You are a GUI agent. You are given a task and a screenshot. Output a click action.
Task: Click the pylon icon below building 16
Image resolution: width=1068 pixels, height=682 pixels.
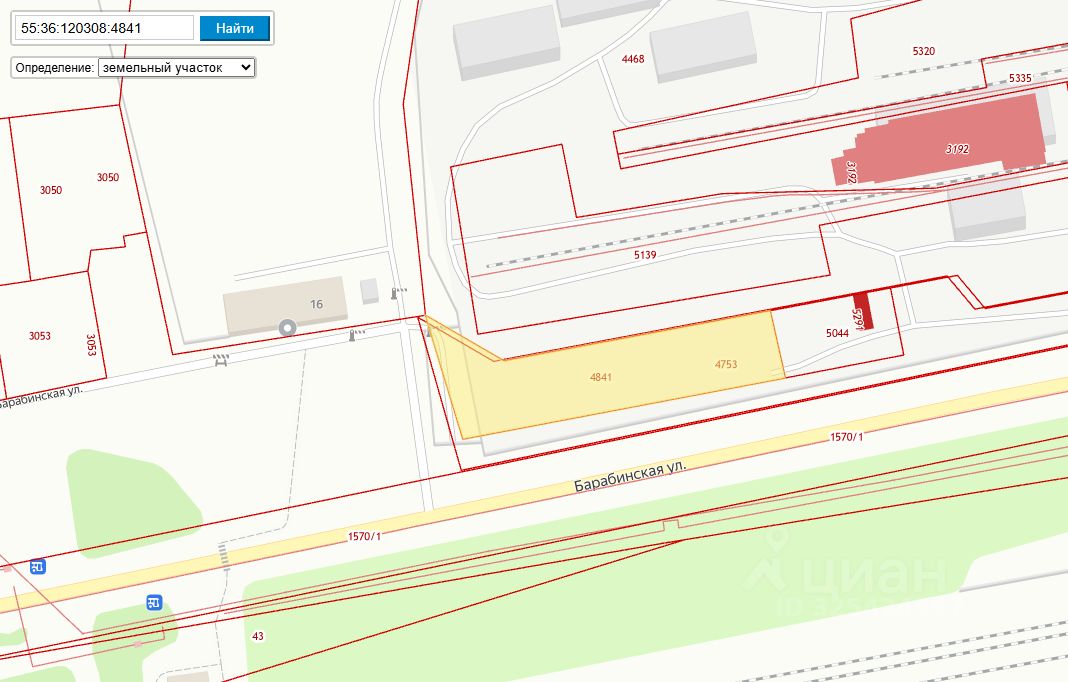(351, 335)
